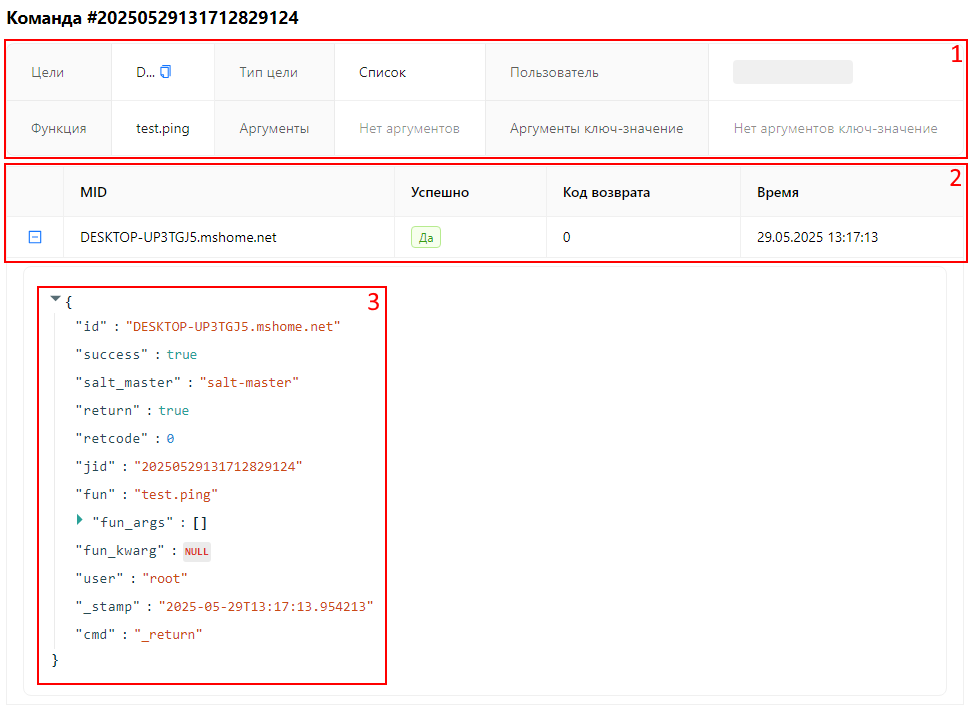Click the Время column header
Image resolution: width=969 pixels, height=711 pixels.
(x=777, y=192)
